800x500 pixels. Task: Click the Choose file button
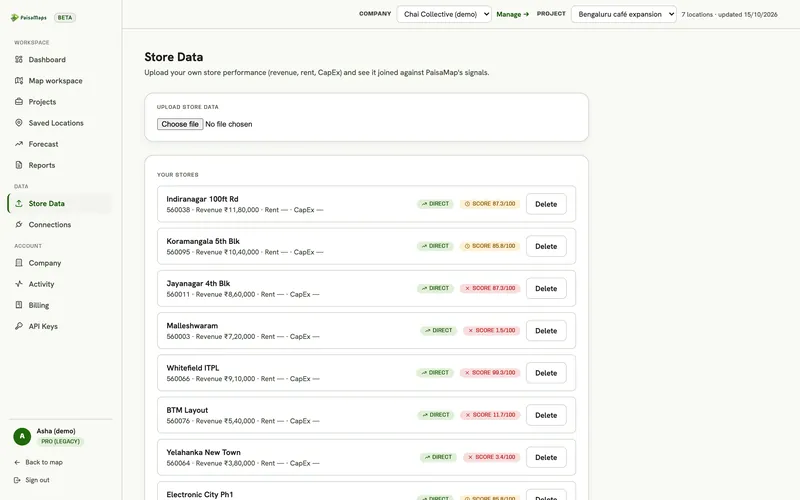coord(180,124)
